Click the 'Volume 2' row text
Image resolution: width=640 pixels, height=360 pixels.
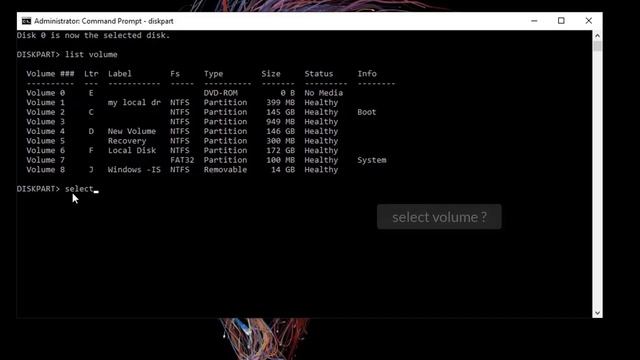tap(45, 112)
